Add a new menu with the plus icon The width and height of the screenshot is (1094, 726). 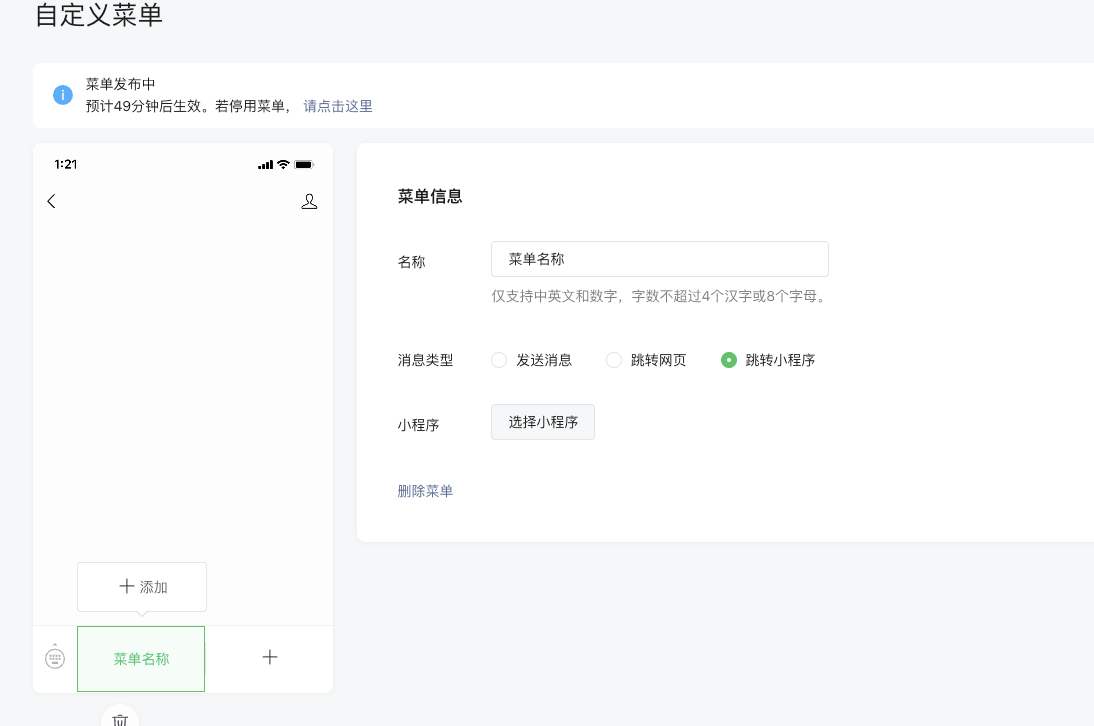269,657
